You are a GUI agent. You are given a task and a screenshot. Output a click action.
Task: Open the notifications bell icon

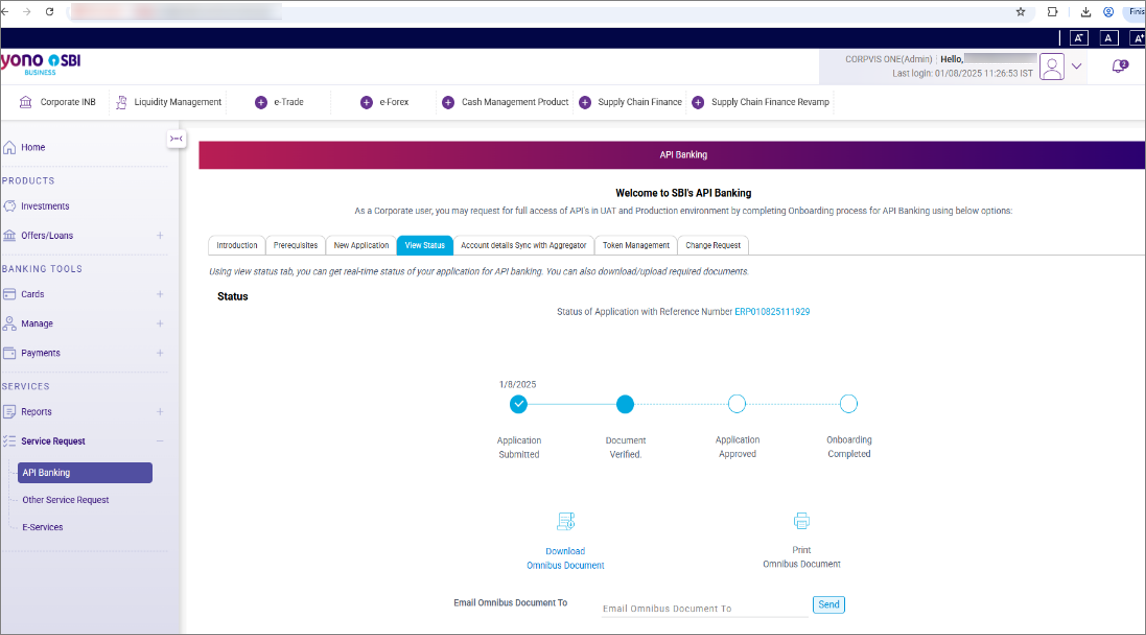[1119, 66]
